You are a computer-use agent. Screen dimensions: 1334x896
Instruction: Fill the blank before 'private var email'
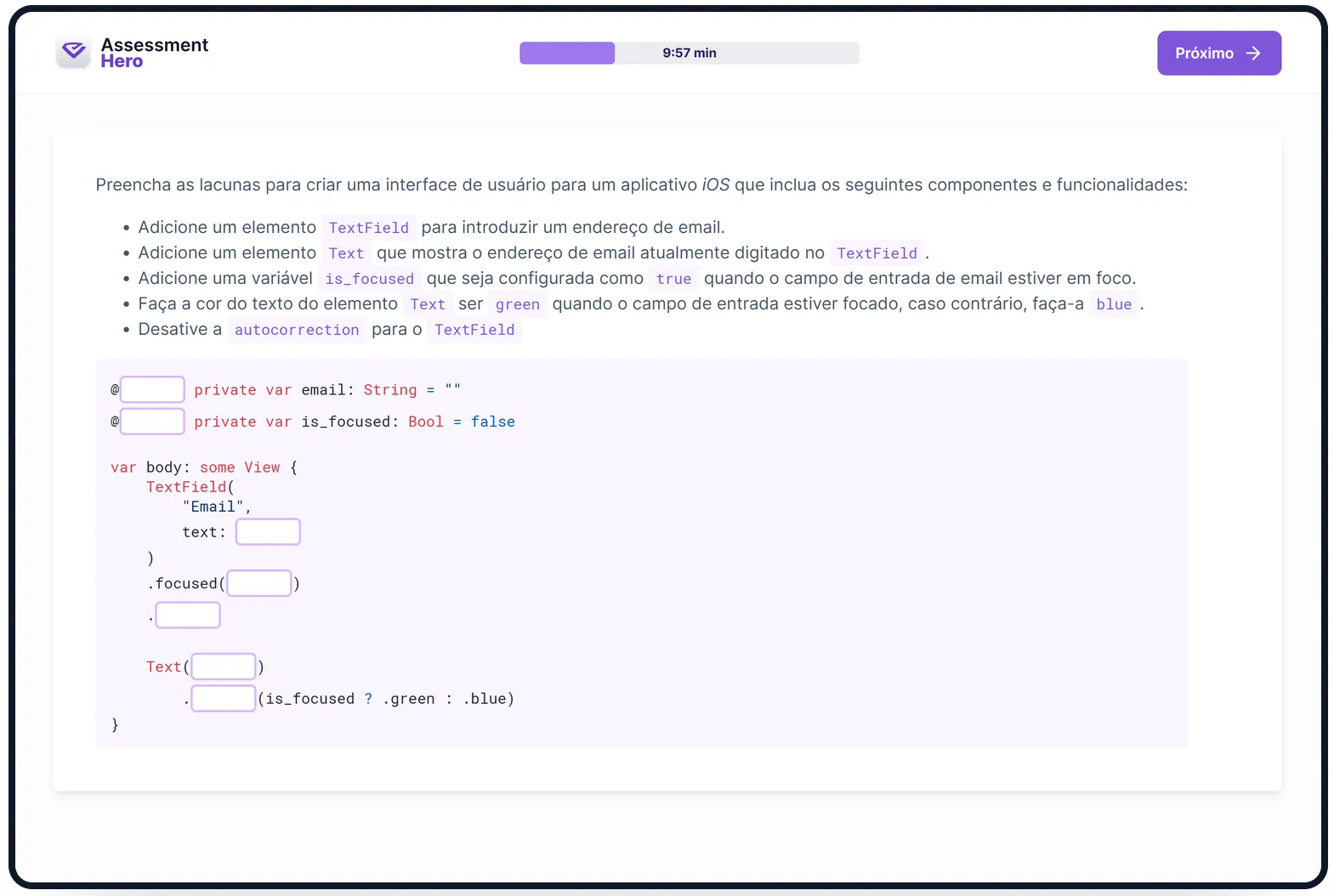(152, 389)
